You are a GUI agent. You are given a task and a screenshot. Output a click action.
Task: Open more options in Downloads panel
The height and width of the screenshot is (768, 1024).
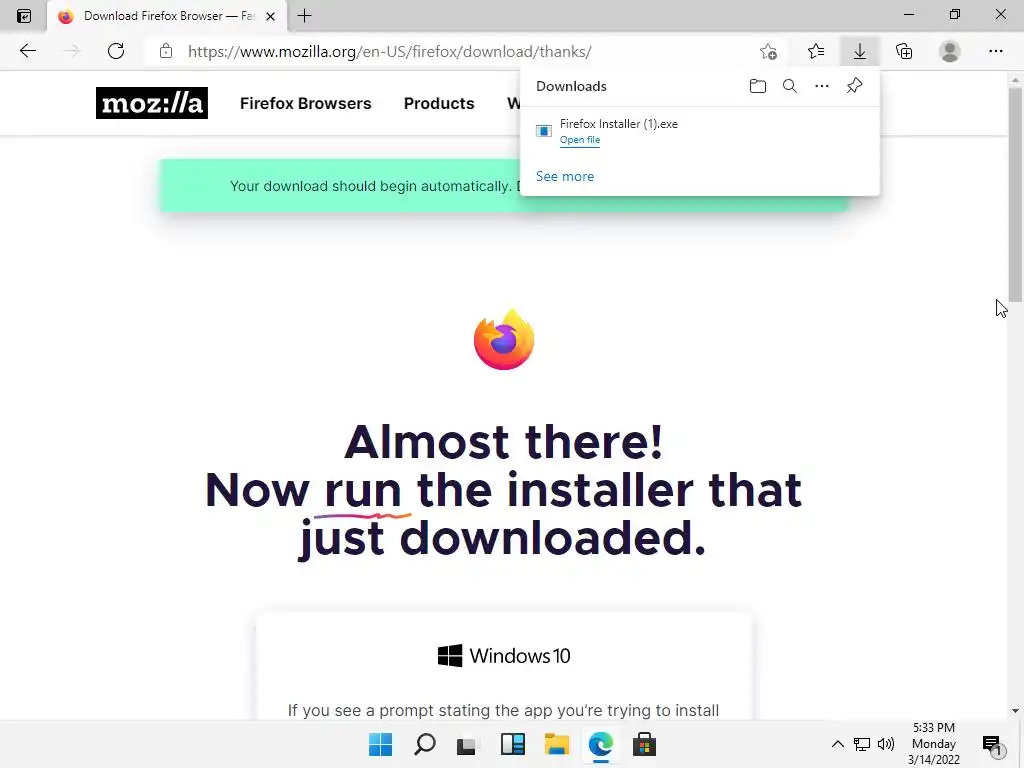[822, 86]
